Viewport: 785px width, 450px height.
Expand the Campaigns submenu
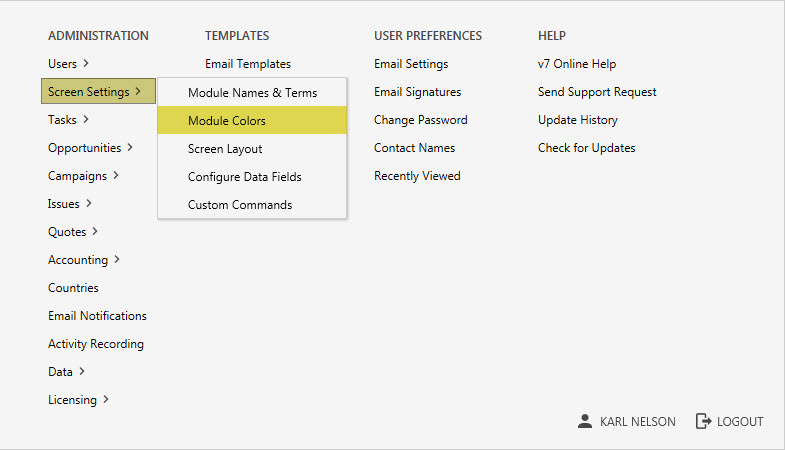pos(83,176)
